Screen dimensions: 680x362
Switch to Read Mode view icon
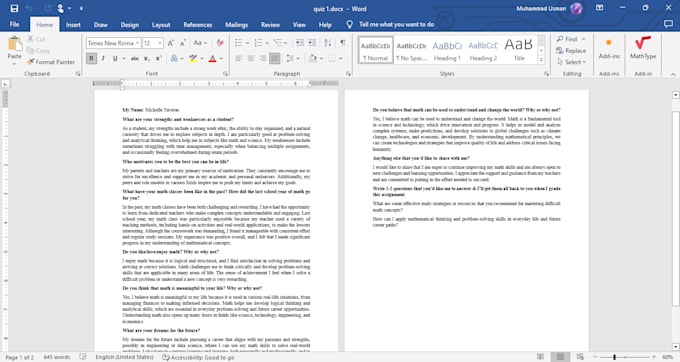pos(540,357)
